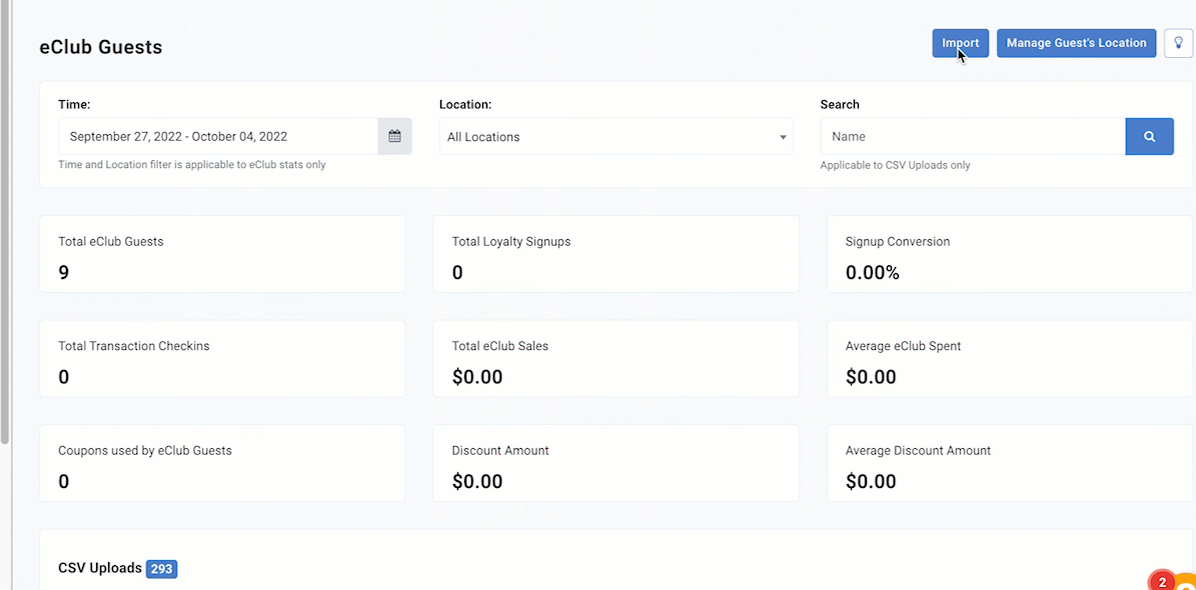This screenshot has height=590, width=1196.
Task: Click the date range field
Action: click(218, 137)
